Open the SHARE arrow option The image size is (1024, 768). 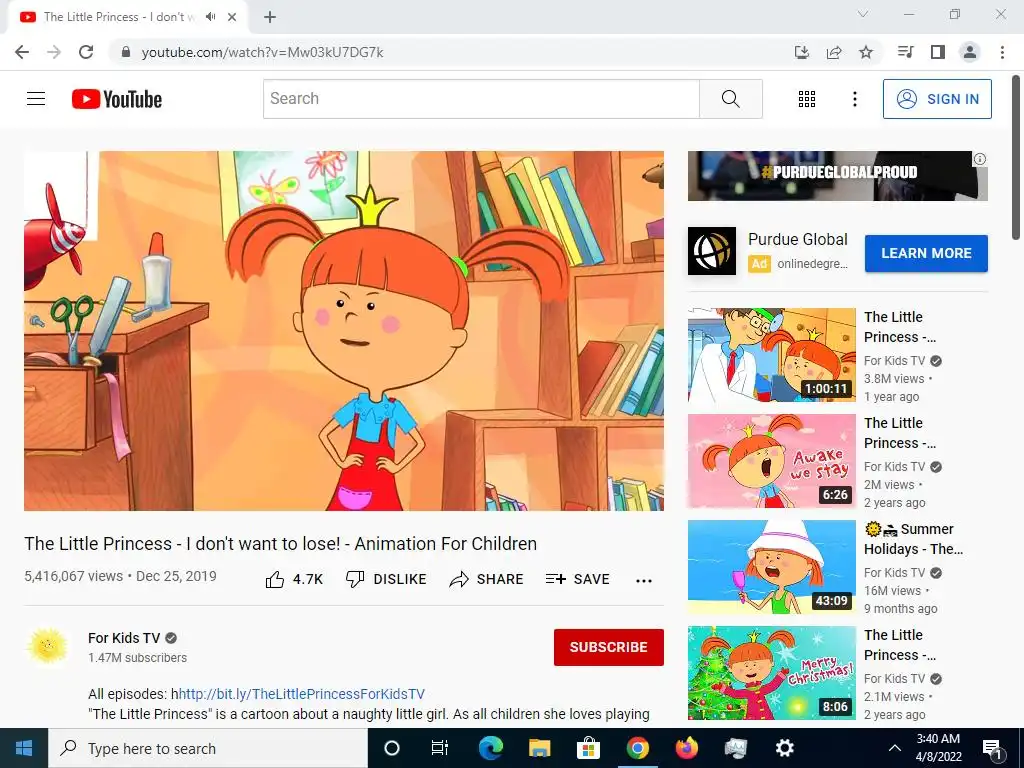[x=487, y=579]
